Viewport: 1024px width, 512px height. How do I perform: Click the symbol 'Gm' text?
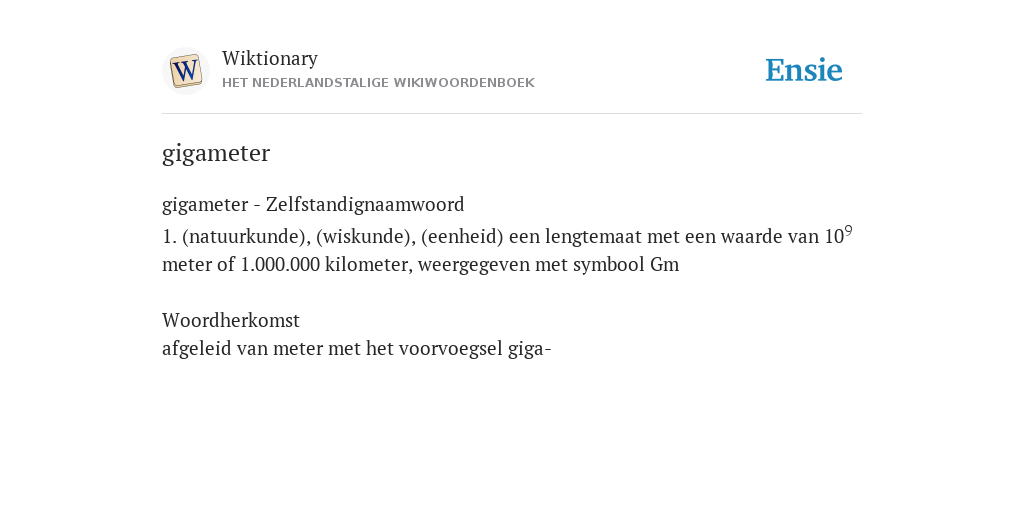[x=665, y=264]
